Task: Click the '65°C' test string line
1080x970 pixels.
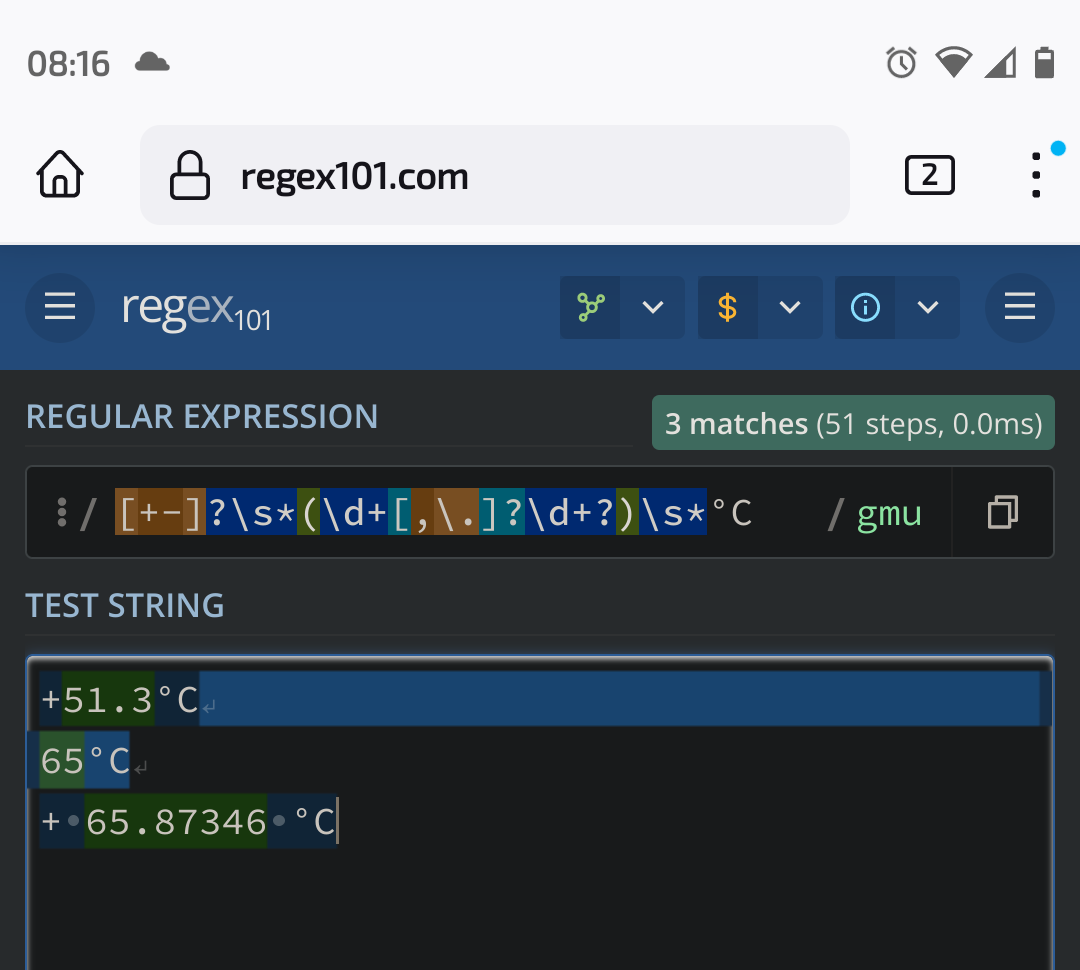Action: 85,761
